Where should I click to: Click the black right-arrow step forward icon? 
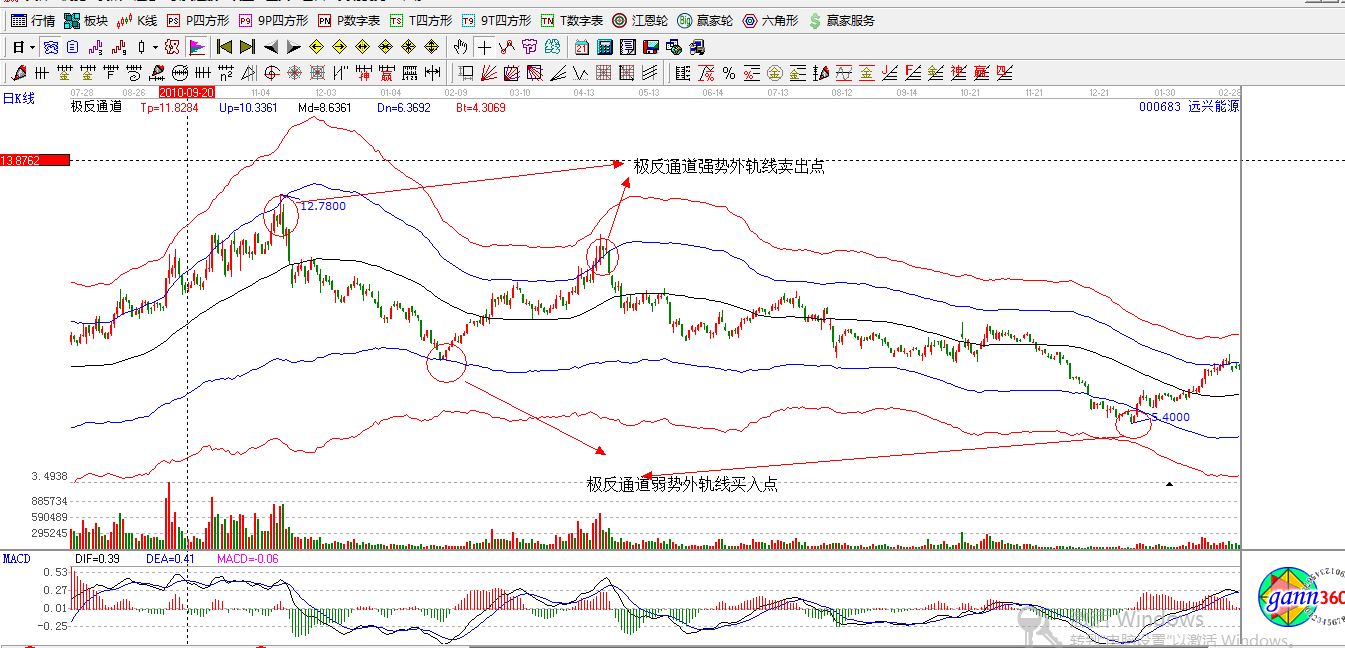pyautogui.click(x=293, y=47)
